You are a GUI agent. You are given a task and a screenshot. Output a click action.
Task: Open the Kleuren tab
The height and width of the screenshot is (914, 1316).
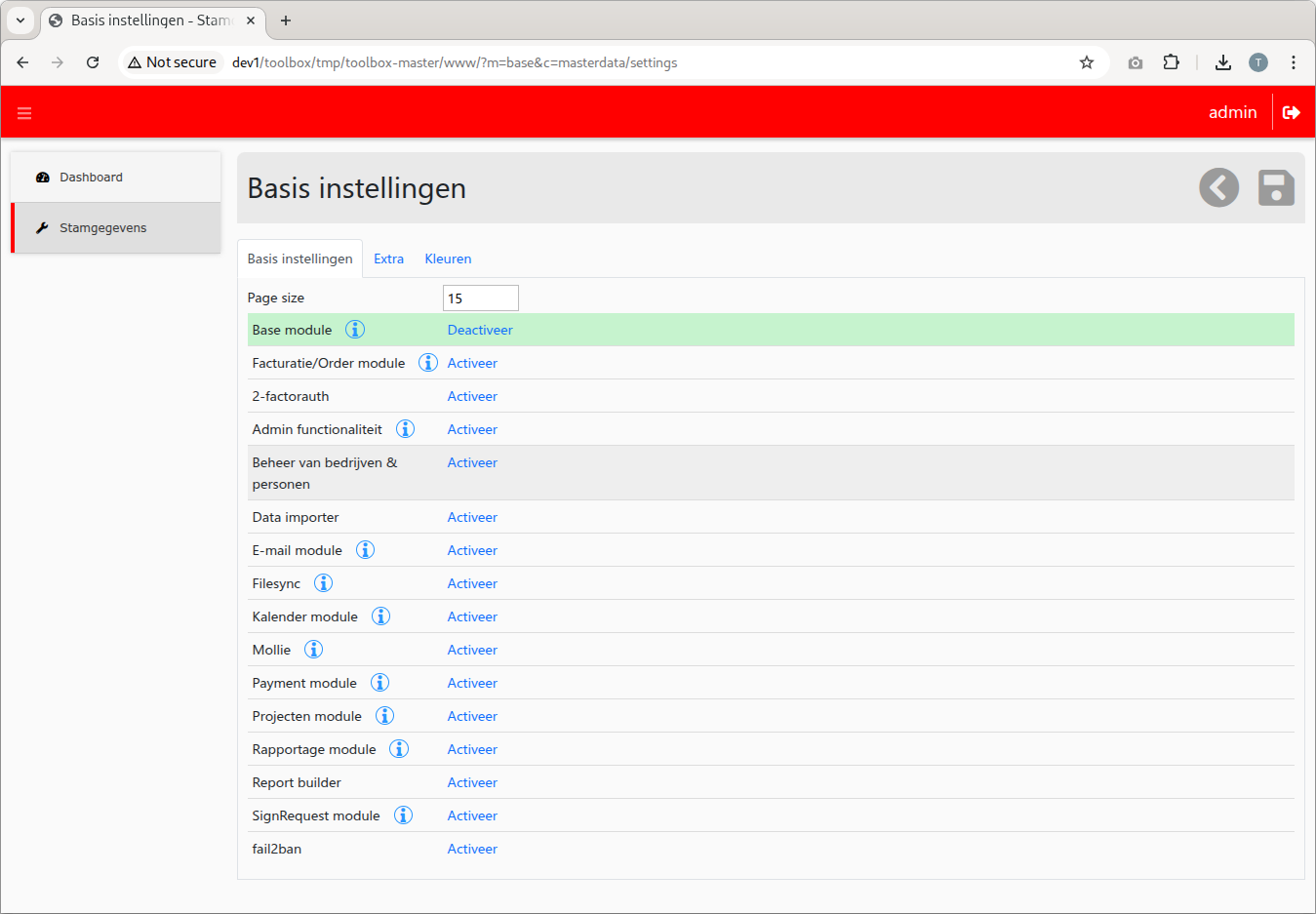pyautogui.click(x=448, y=258)
